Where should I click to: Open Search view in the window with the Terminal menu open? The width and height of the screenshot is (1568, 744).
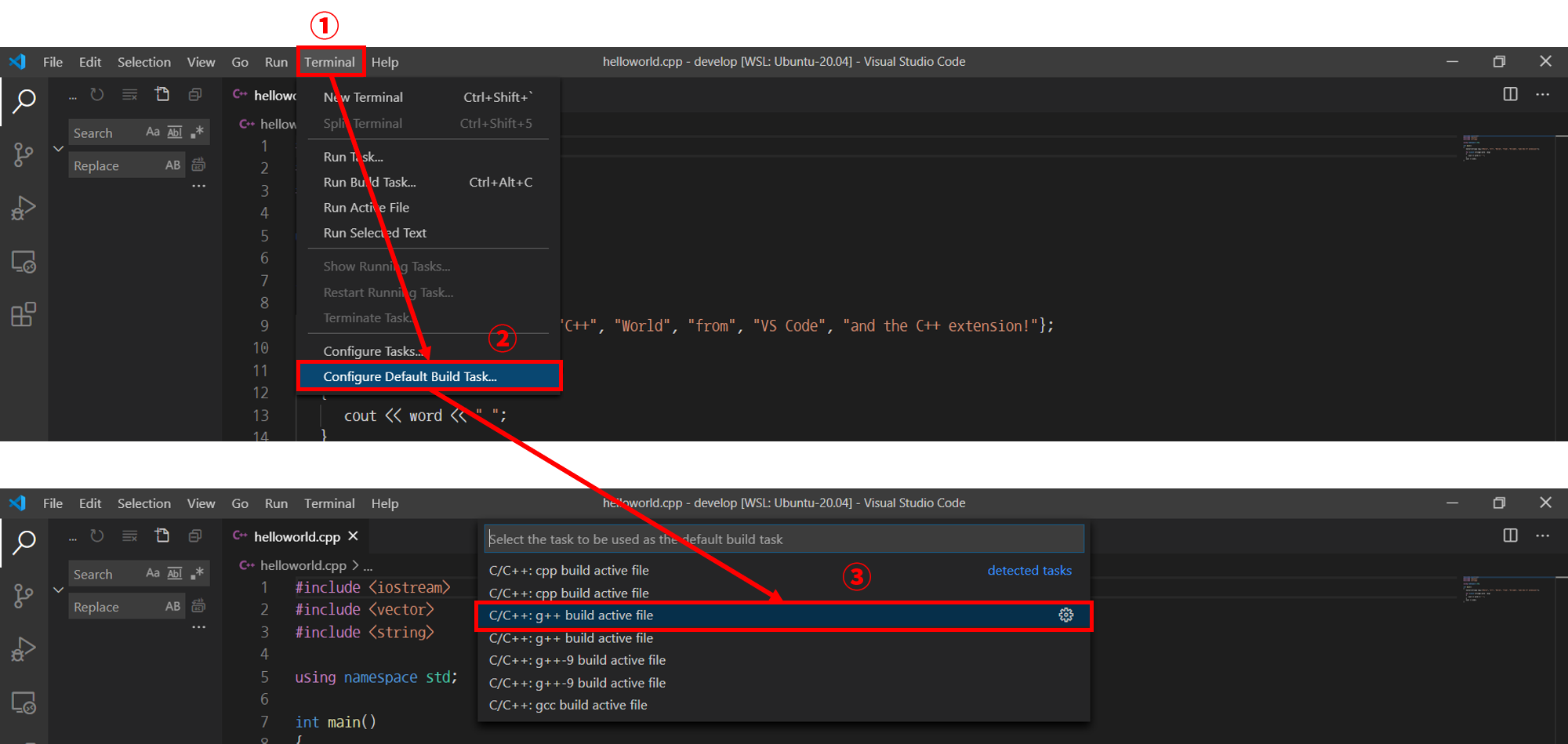[24, 101]
